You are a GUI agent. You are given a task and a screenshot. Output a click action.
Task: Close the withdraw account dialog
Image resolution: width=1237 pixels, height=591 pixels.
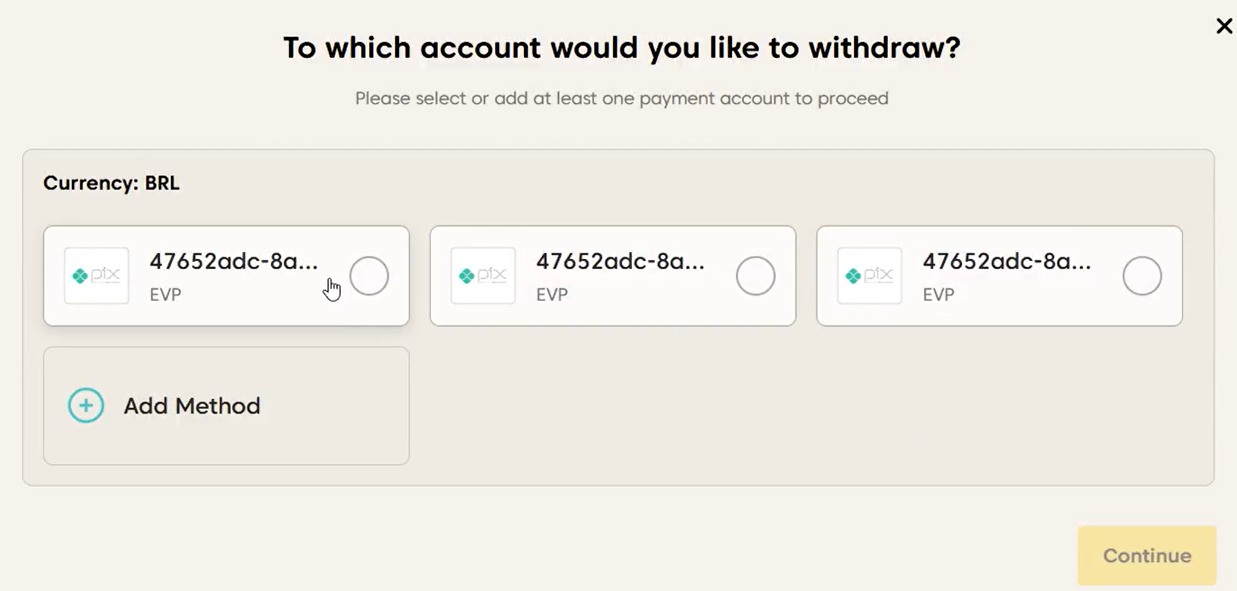[1224, 26]
